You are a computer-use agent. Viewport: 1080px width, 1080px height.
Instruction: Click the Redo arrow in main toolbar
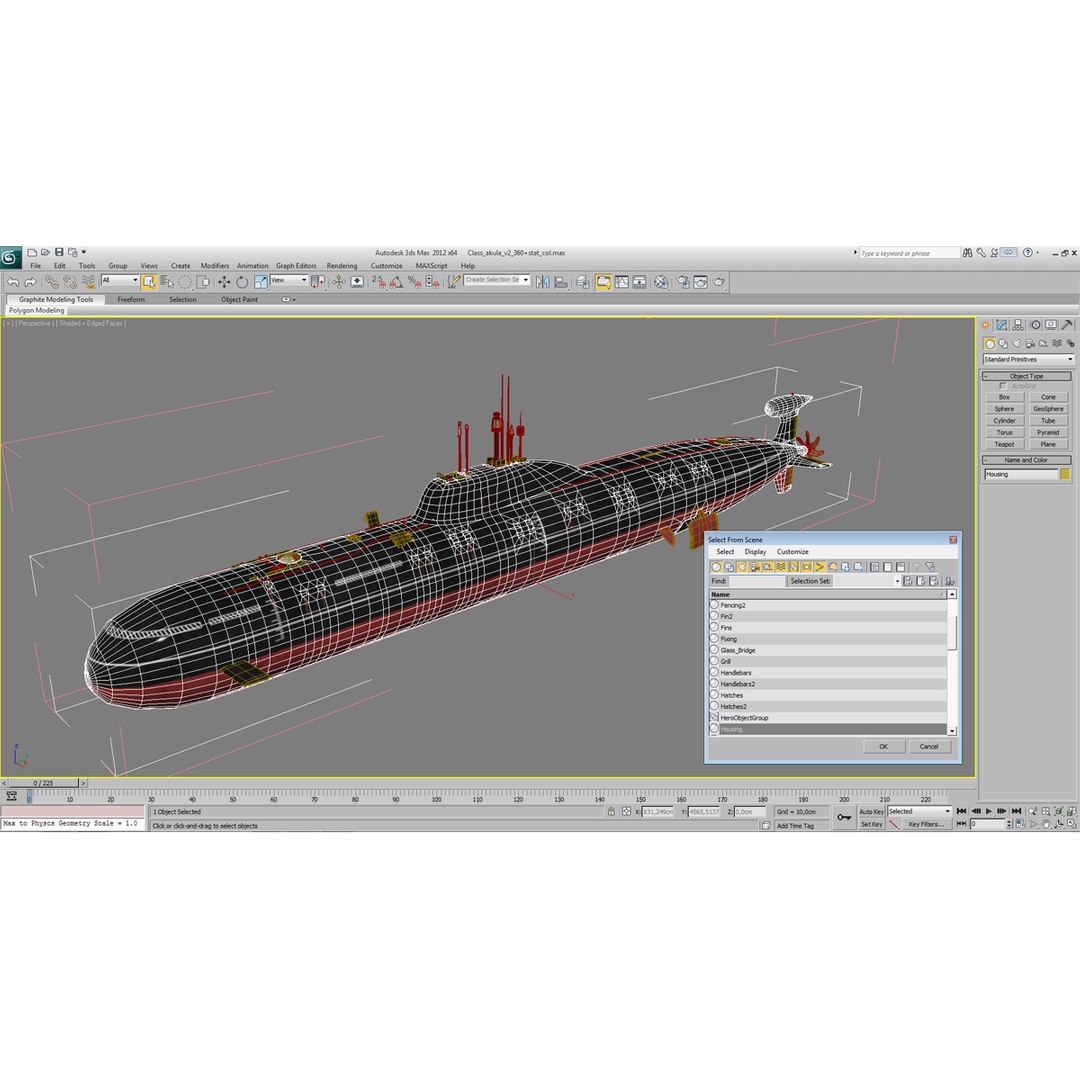pyautogui.click(x=30, y=282)
